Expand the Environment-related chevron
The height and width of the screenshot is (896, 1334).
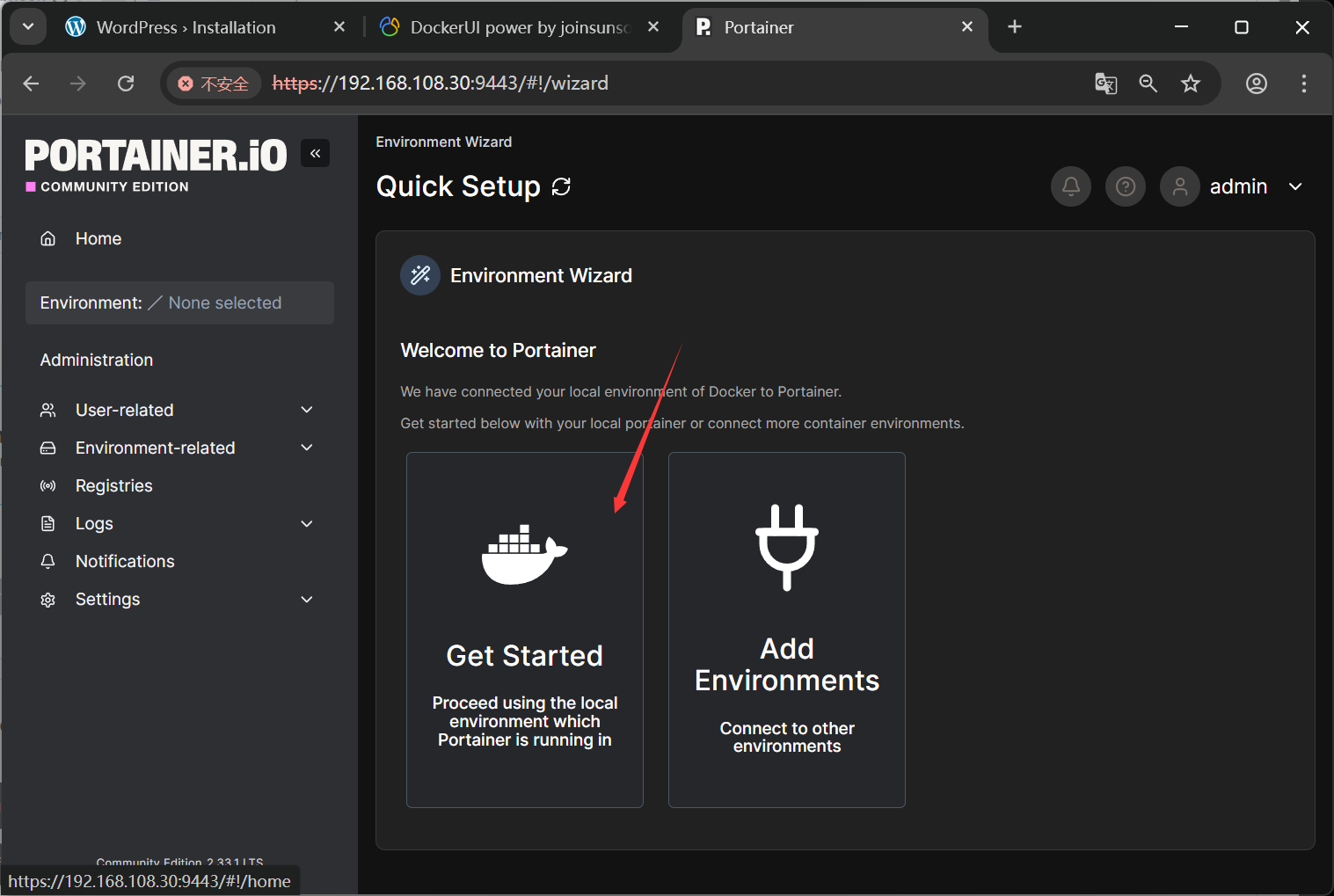click(307, 448)
